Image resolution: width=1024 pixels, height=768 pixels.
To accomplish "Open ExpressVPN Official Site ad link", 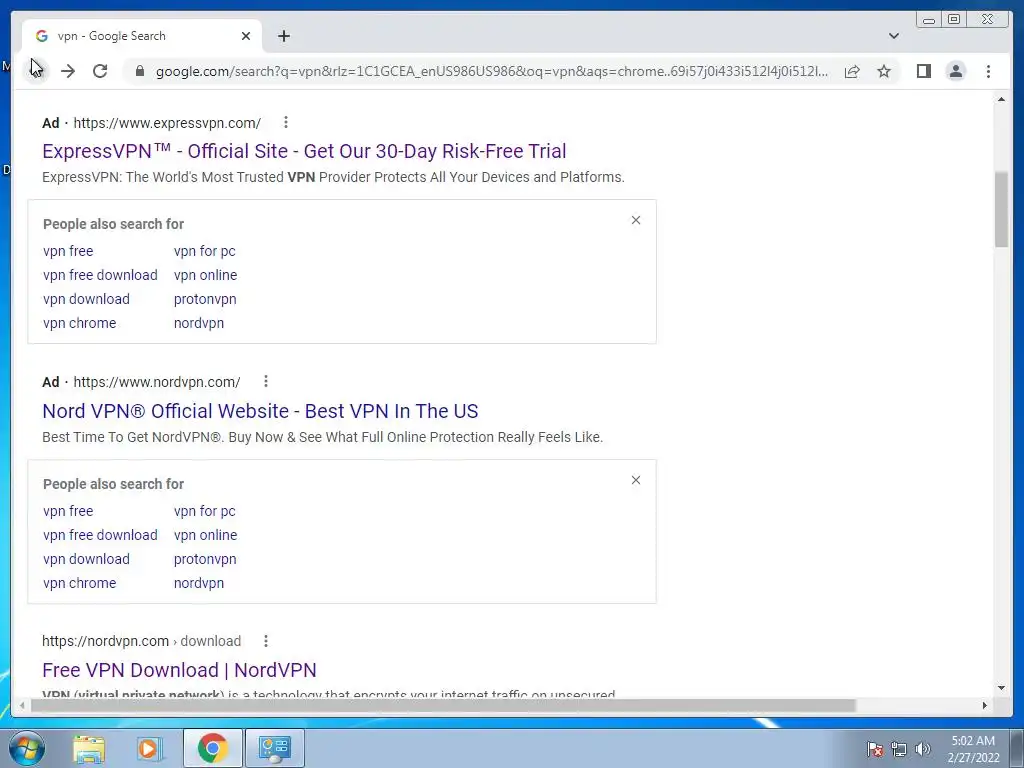I will pyautogui.click(x=304, y=151).
